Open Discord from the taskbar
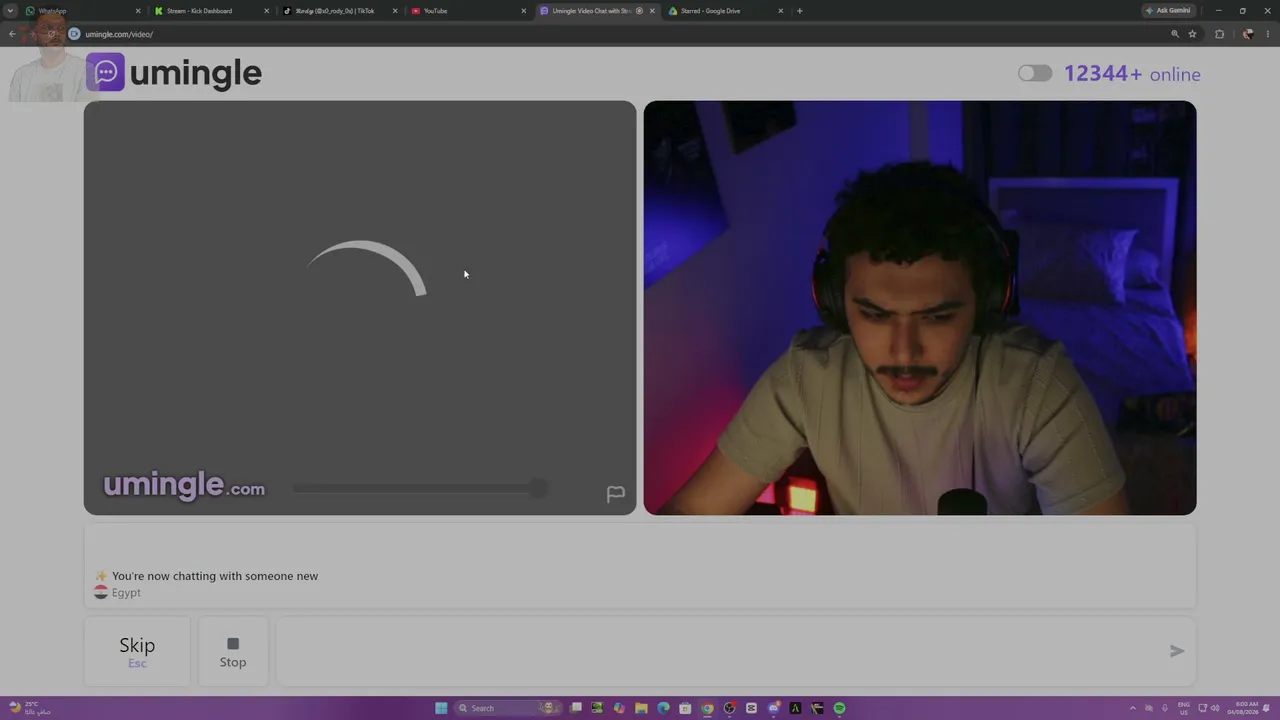The image size is (1280, 720). pos(773,708)
